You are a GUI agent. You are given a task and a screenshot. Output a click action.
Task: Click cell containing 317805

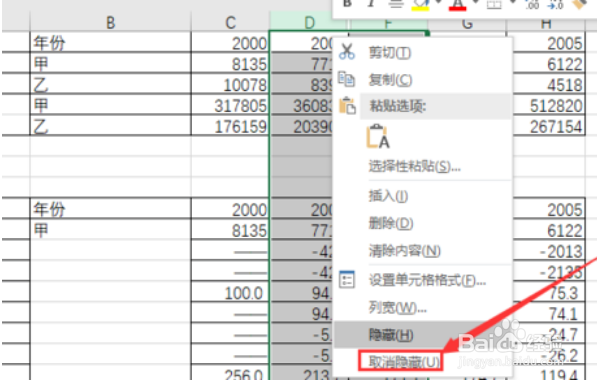(x=230, y=105)
